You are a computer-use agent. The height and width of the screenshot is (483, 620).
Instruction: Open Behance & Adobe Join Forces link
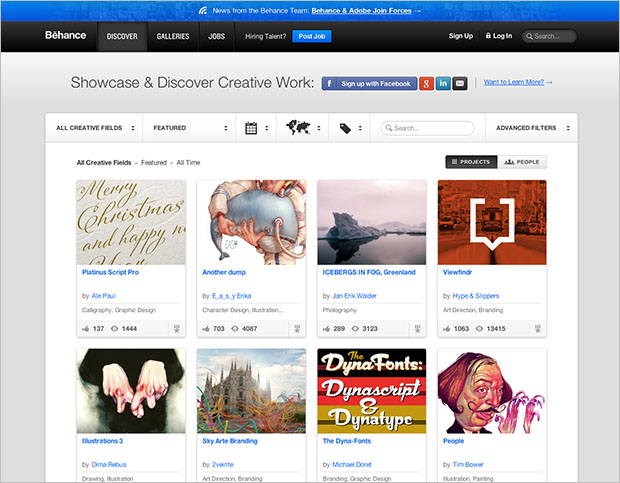click(x=361, y=11)
